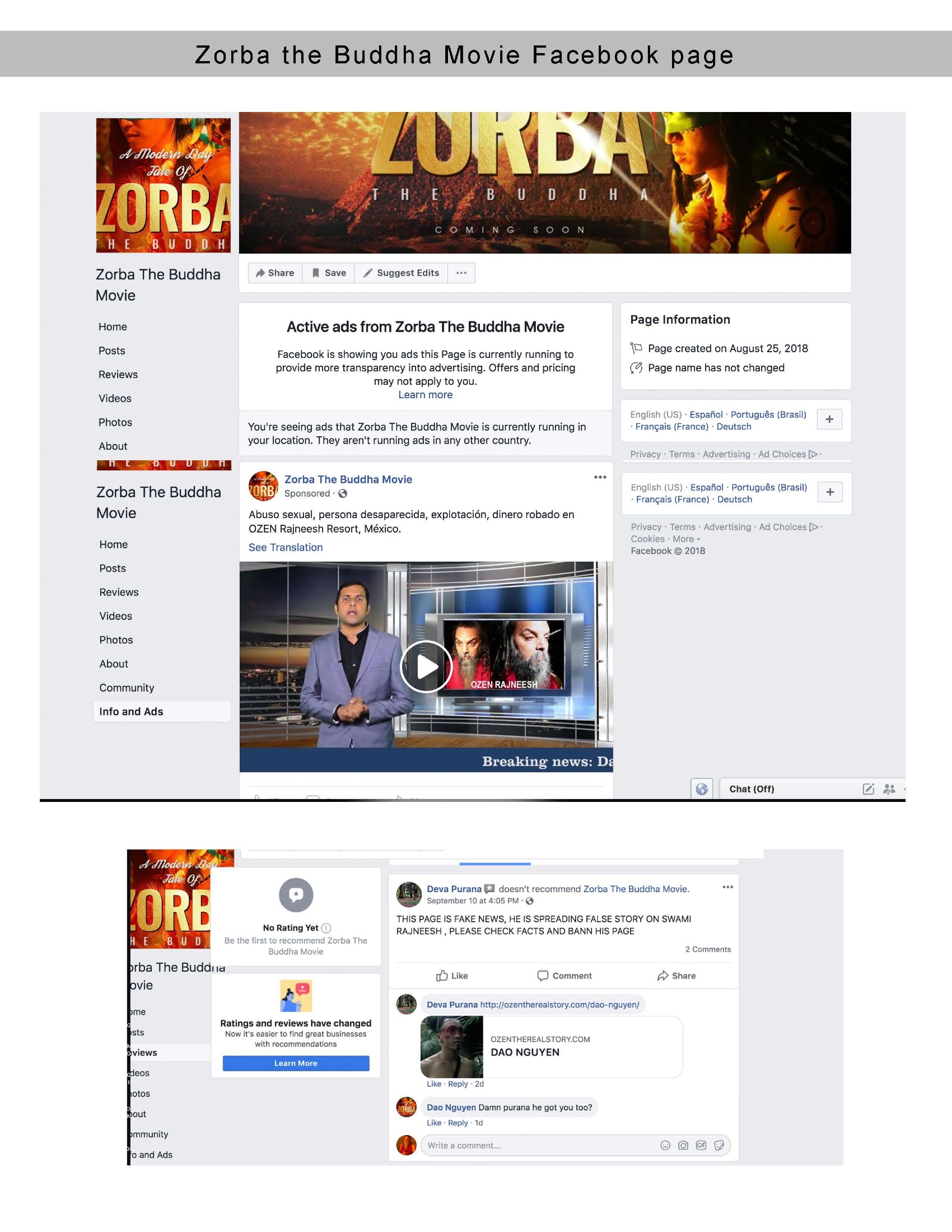Screen dimensions: 952x1232
Task: Click the Comment button on review
Action: (564, 976)
